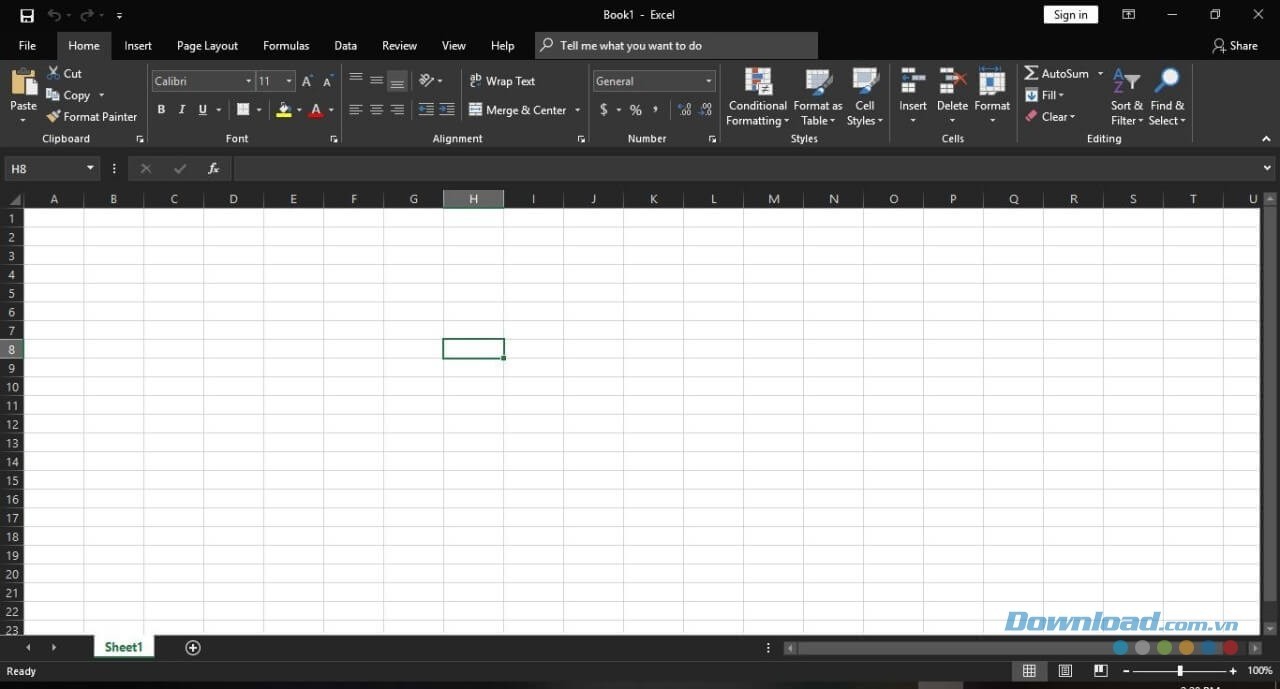Screen dimensions: 1280x689
Task: Open the Fill Color dropdown arrow
Action: (298, 110)
